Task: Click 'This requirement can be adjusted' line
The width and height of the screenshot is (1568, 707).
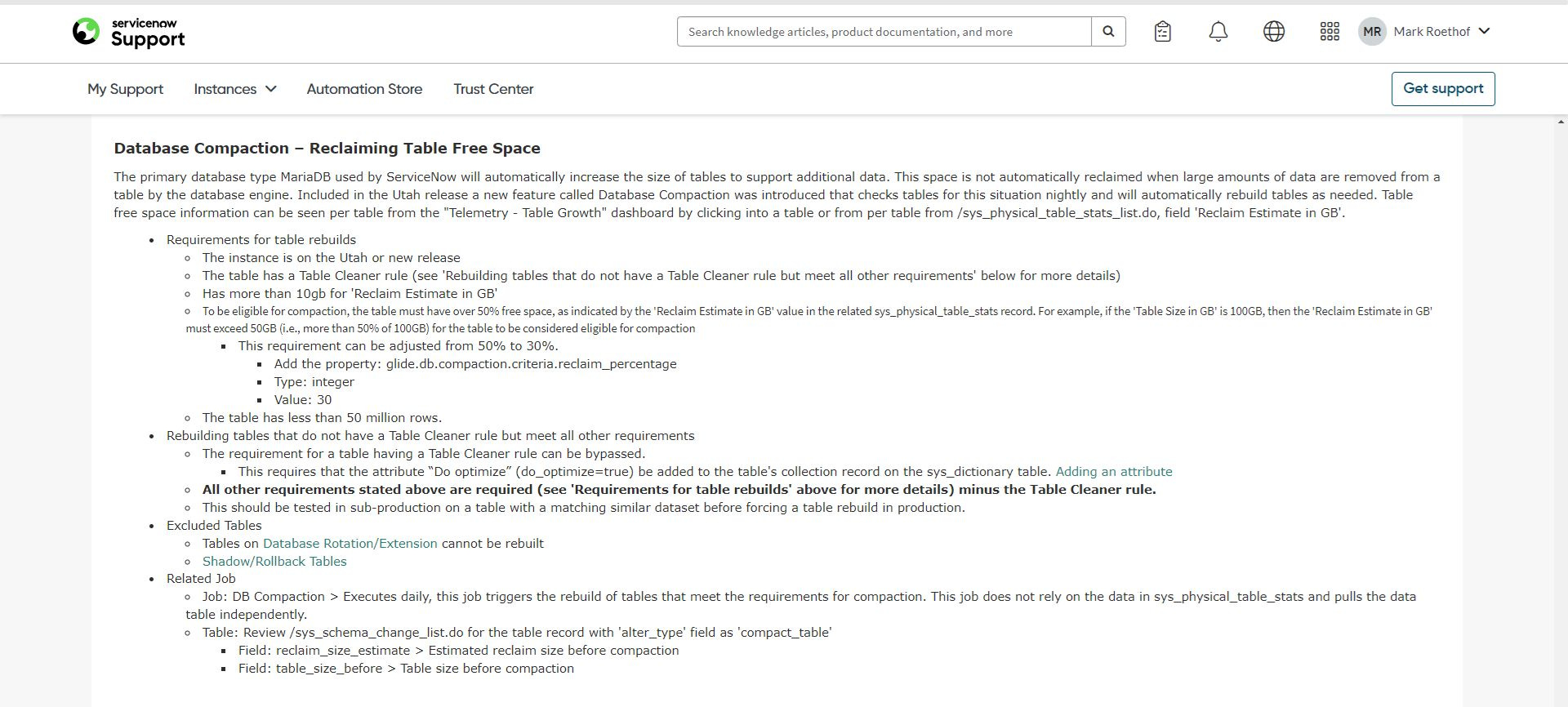Action: (x=399, y=346)
